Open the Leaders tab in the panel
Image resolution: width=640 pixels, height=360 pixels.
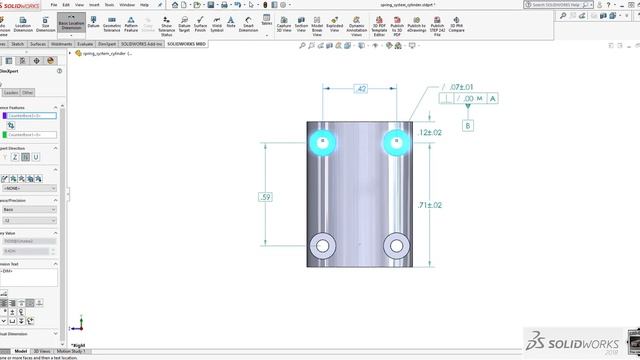pyautogui.click(x=11, y=93)
